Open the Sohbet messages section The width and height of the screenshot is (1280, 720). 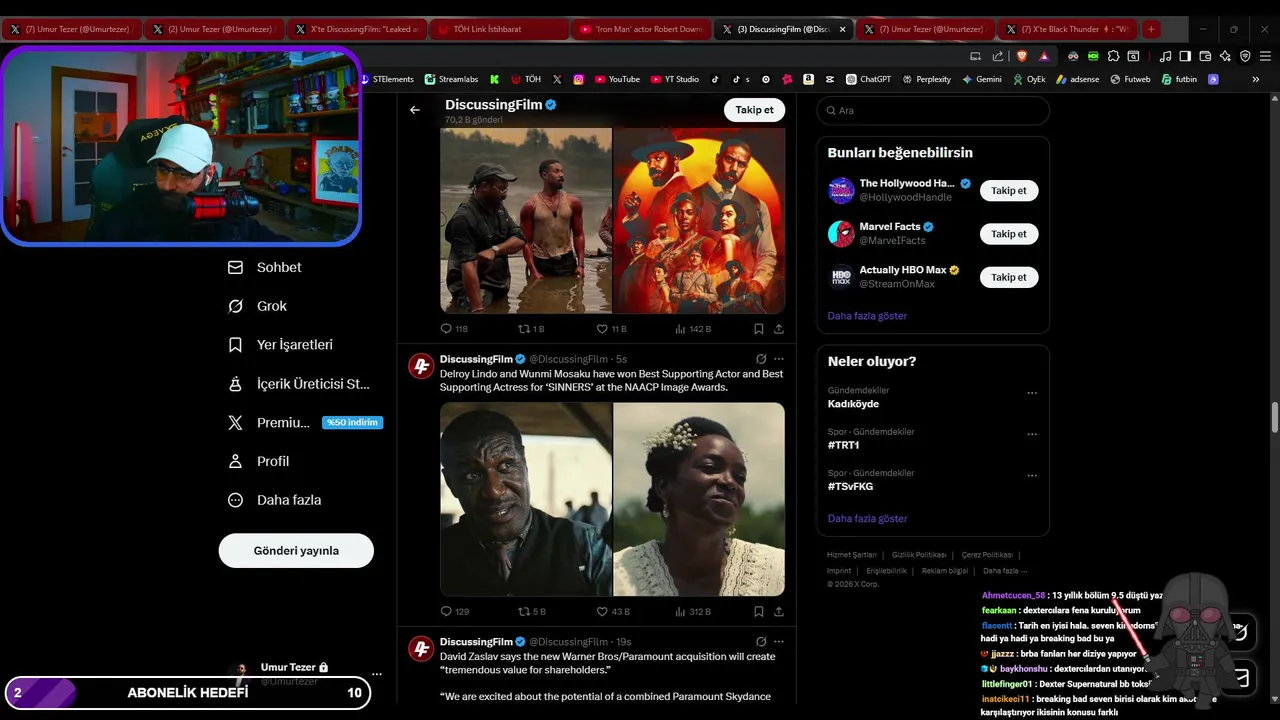click(x=265, y=267)
